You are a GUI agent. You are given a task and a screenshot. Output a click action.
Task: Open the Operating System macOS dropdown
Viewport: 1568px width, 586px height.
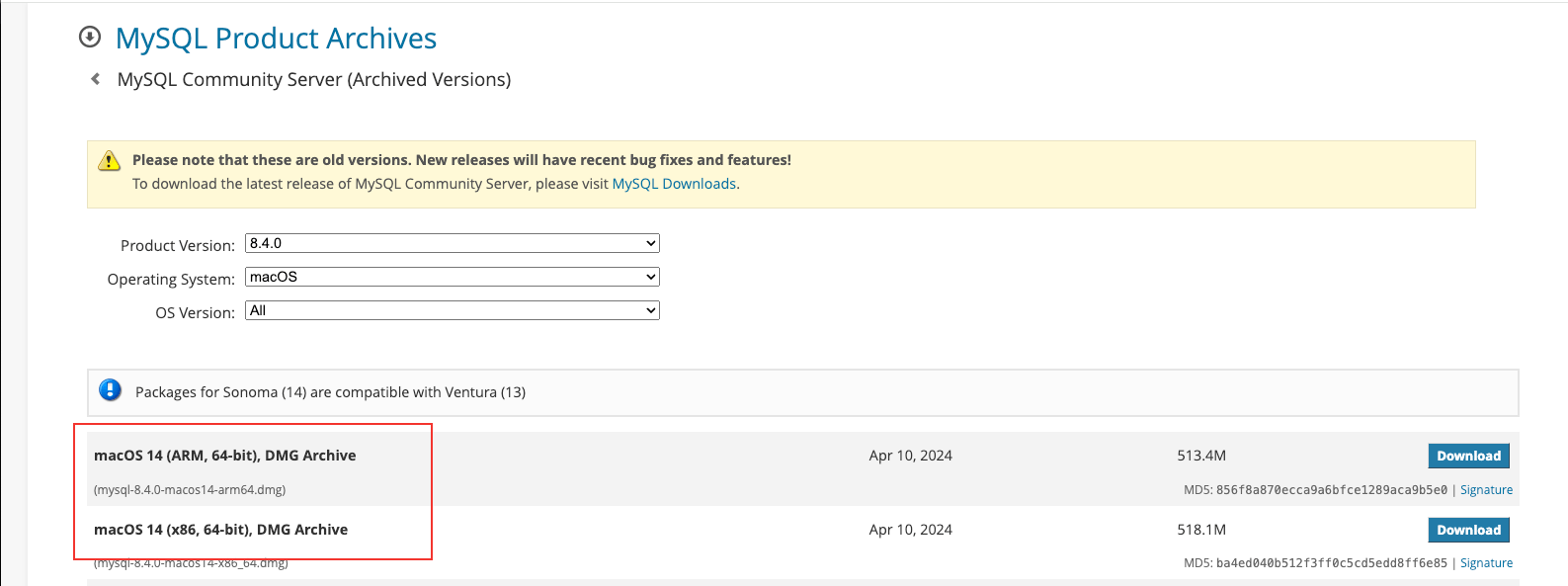click(x=453, y=277)
